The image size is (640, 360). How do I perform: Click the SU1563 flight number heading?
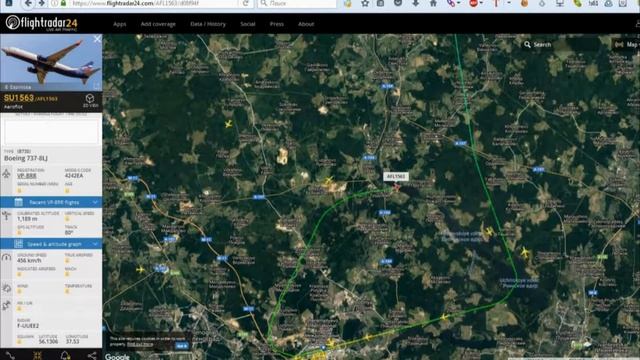coord(19,98)
